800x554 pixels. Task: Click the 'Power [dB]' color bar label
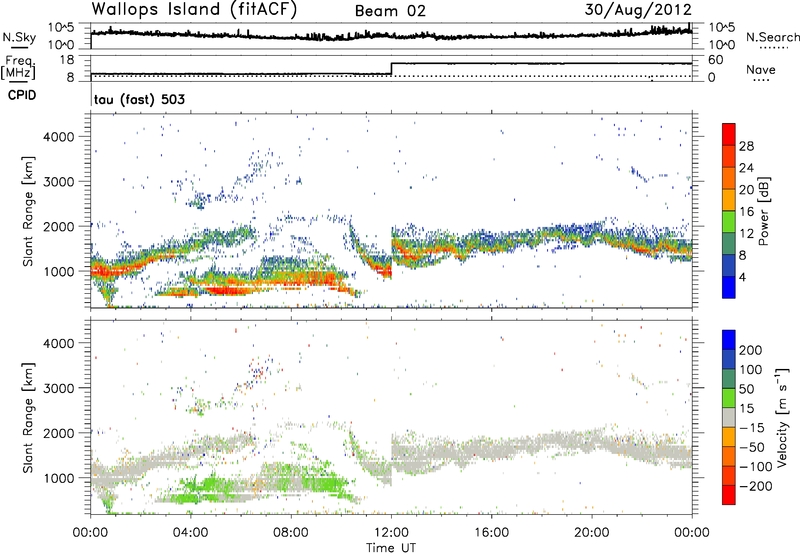pos(764,211)
